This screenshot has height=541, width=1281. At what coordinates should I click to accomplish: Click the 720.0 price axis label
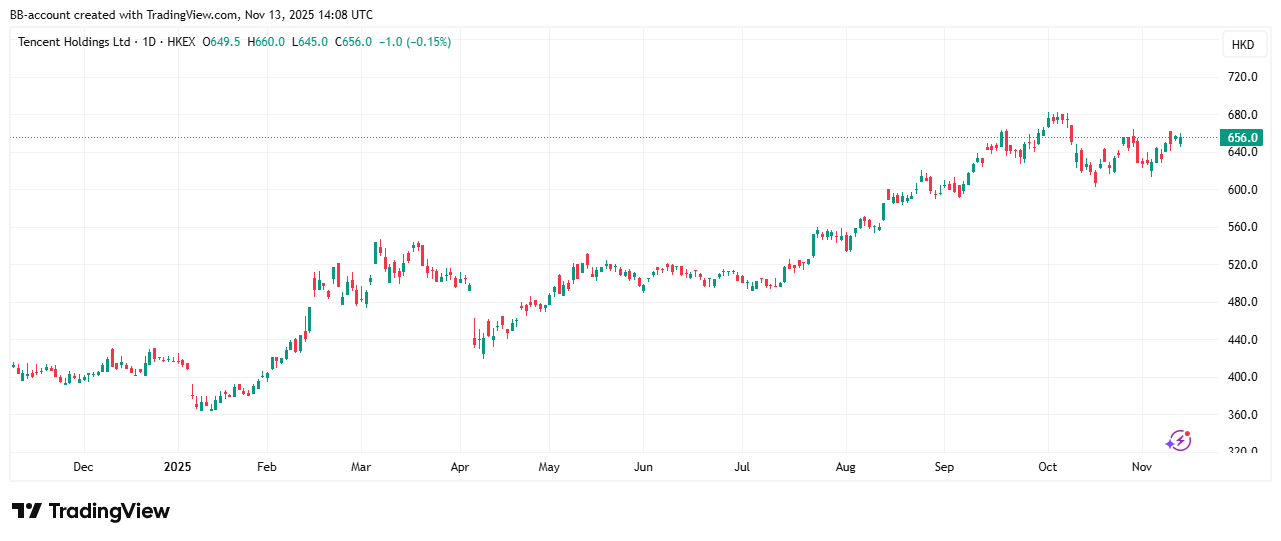point(1242,77)
